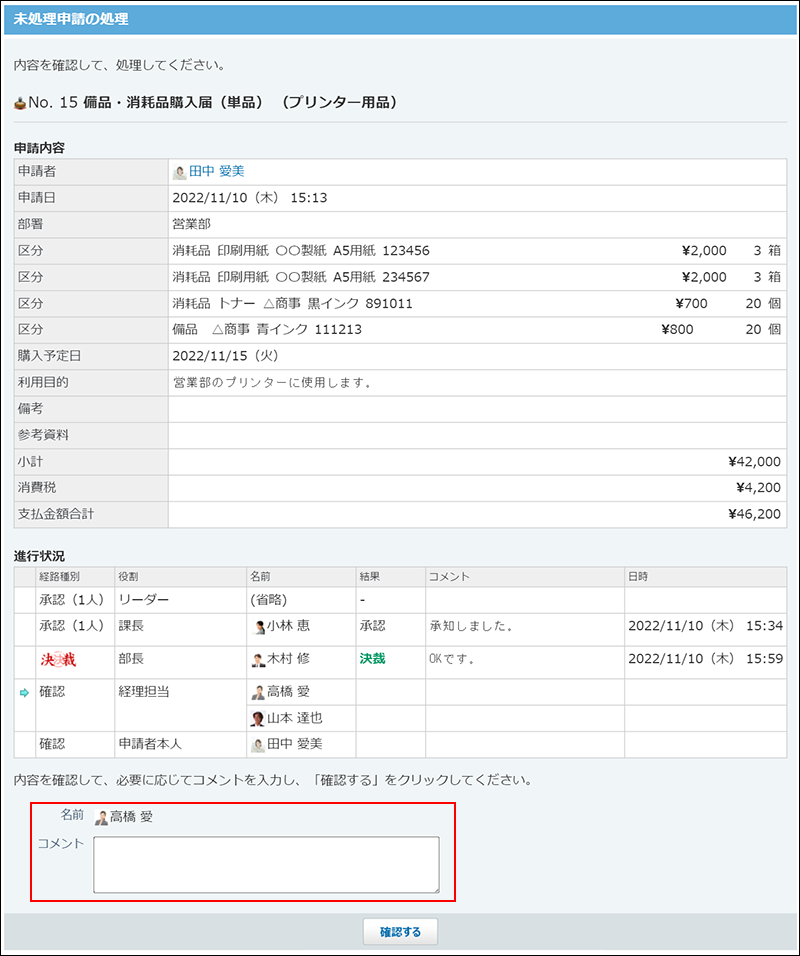
Task: Click item row 青インク 111213
Action: [x=477, y=329]
